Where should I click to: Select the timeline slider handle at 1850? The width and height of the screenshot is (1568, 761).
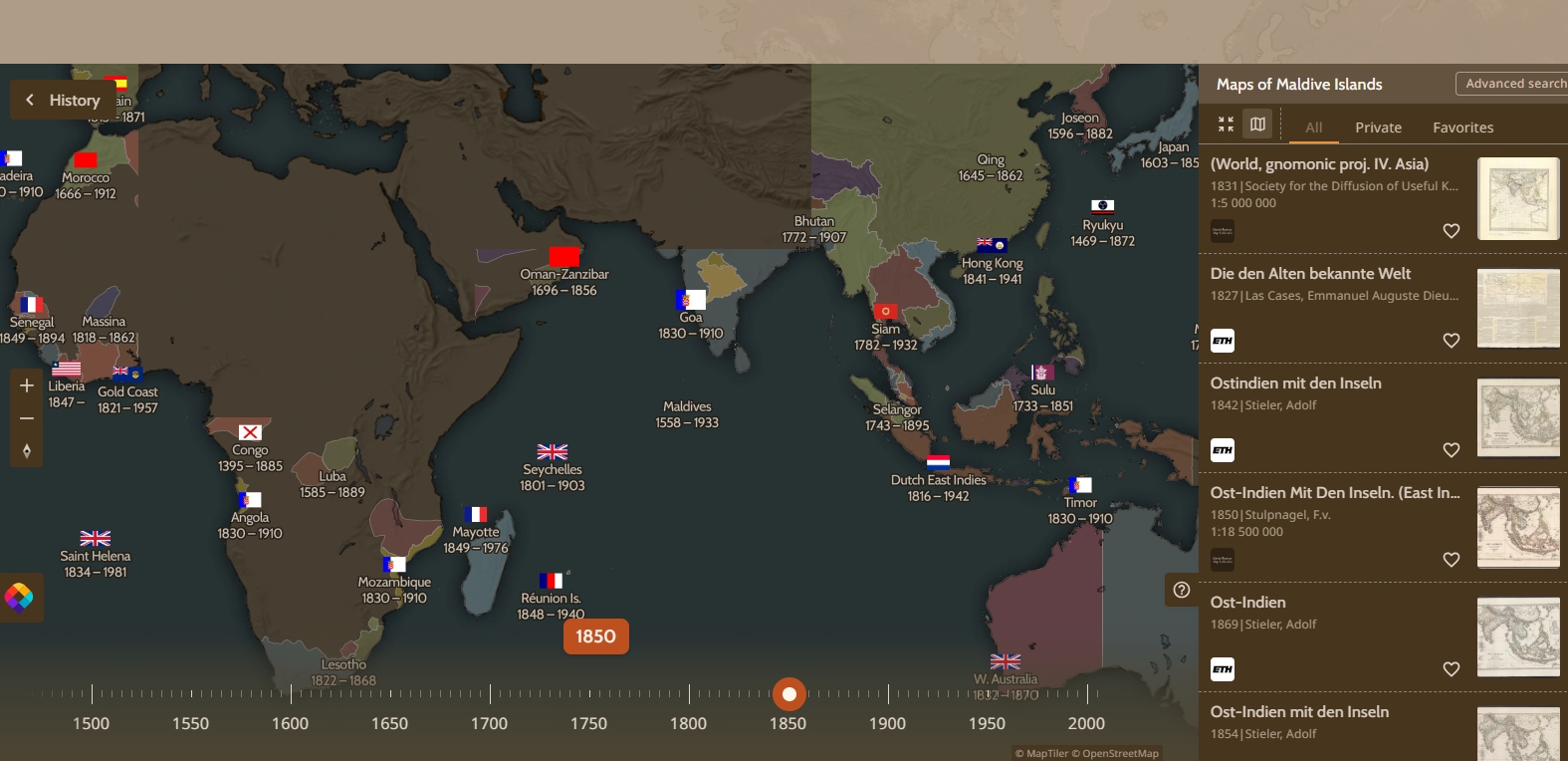tap(789, 693)
